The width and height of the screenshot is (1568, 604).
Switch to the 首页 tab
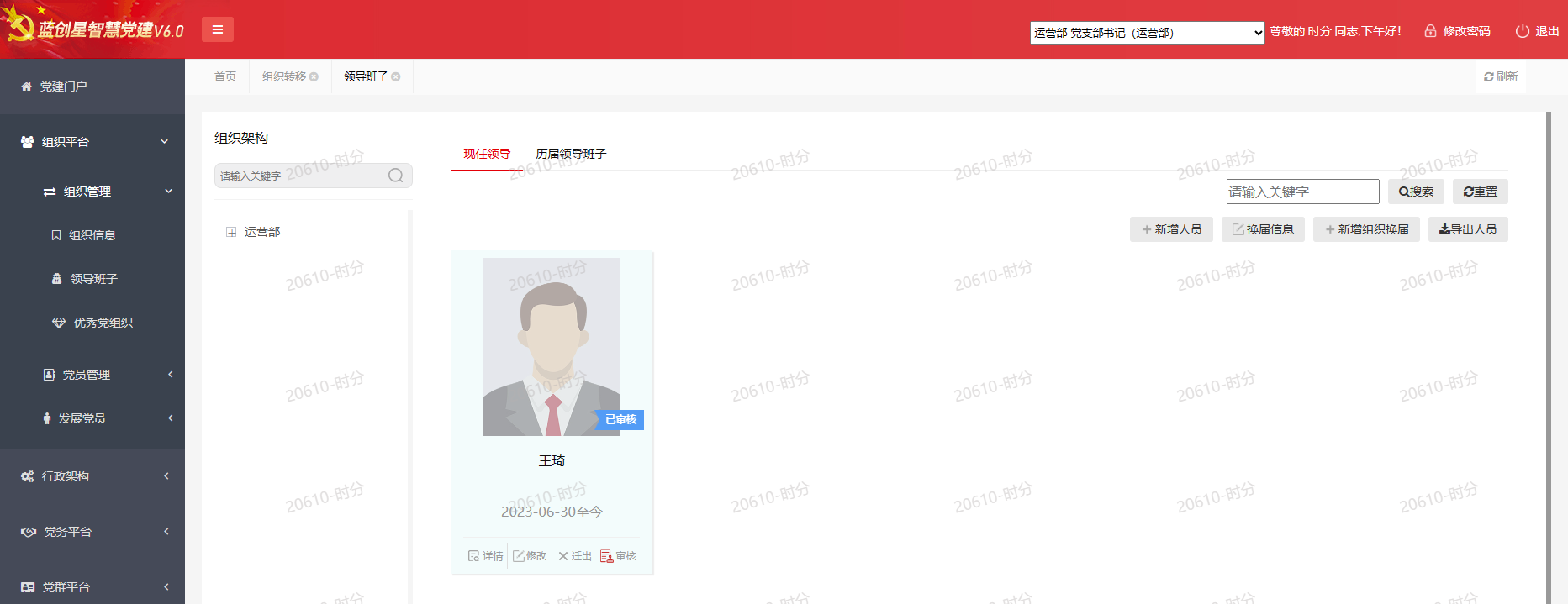(225, 76)
